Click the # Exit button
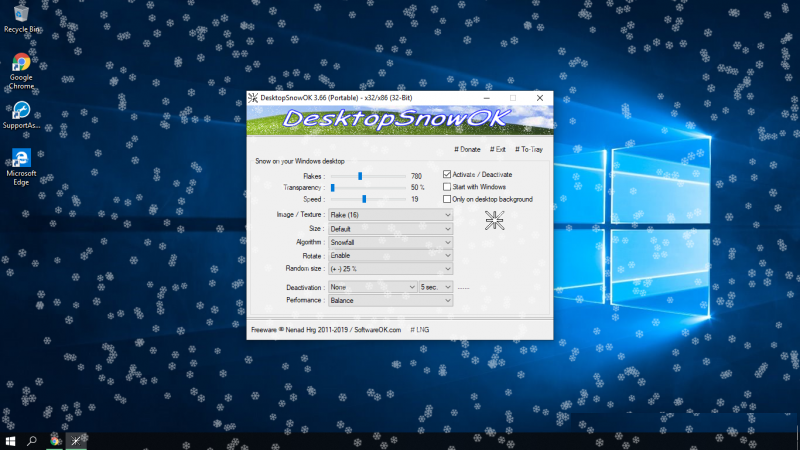Screen dimensions: 800x450 497,149
